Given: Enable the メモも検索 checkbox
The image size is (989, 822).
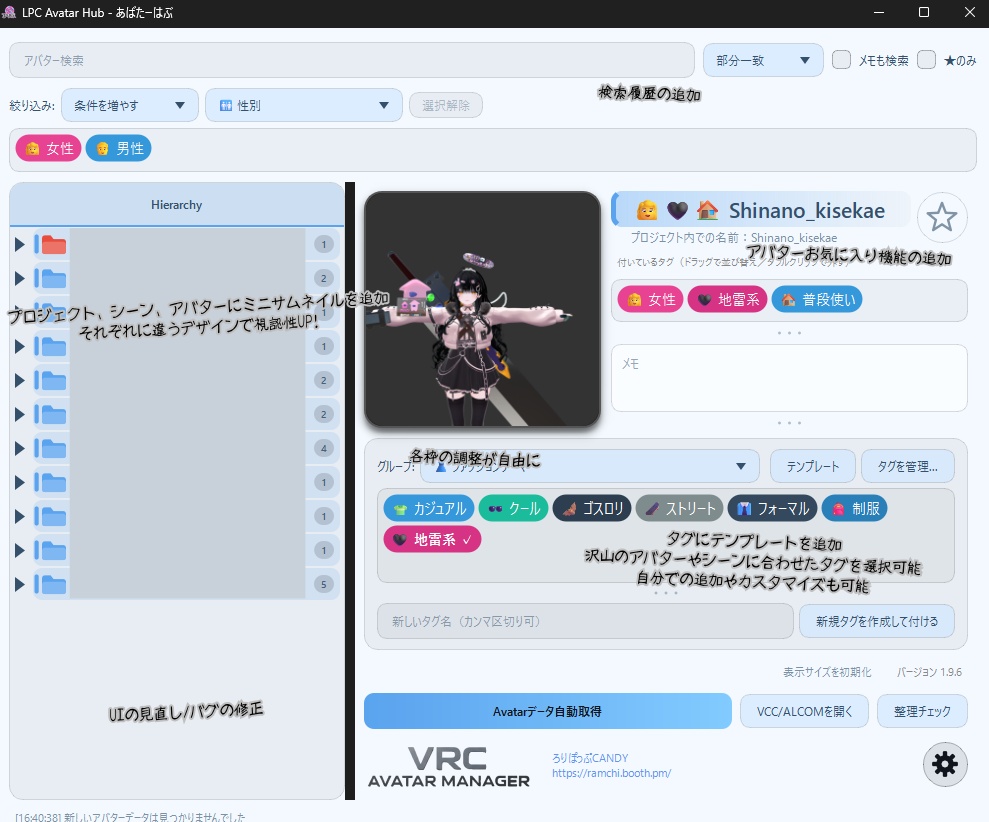Looking at the screenshot, I should [841, 60].
